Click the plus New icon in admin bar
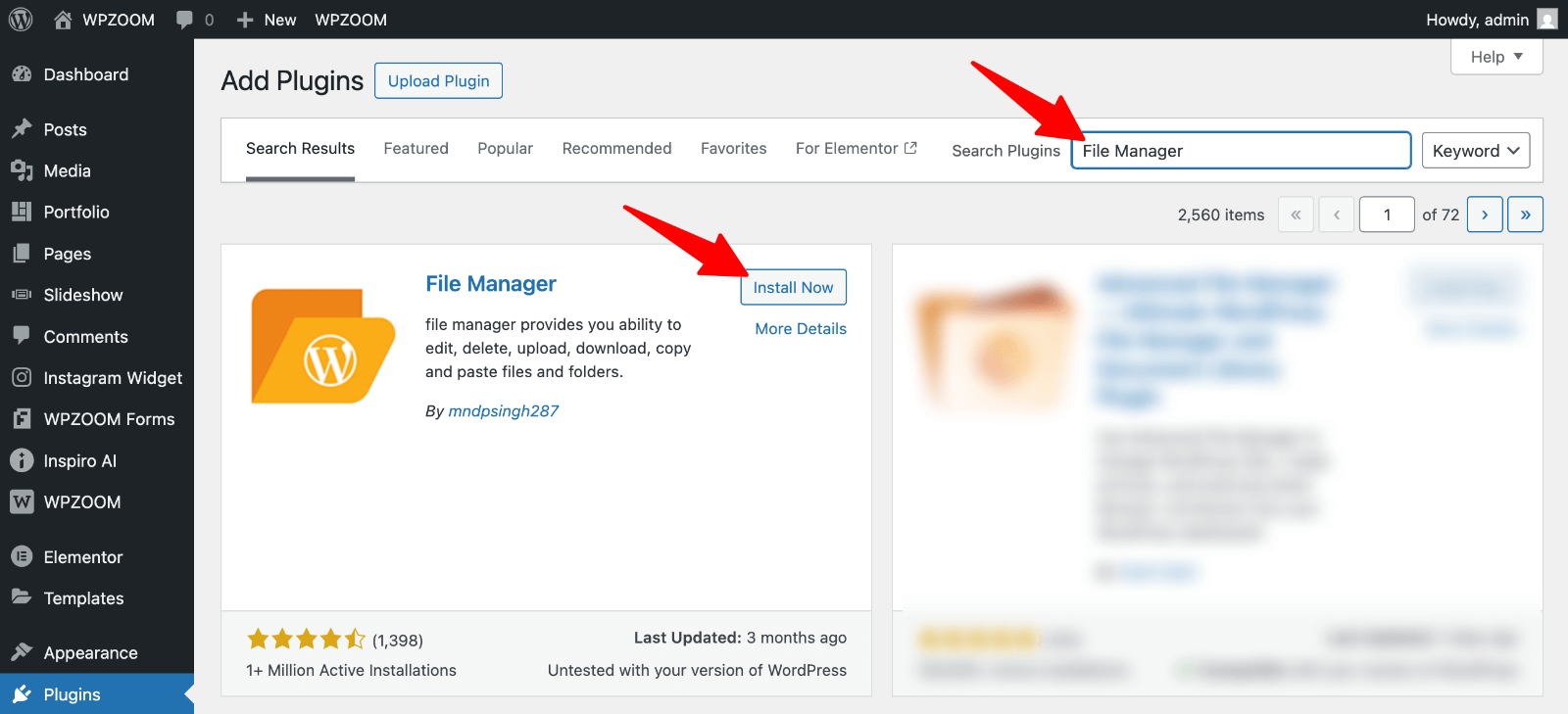The width and height of the screenshot is (1568, 714). [x=245, y=20]
